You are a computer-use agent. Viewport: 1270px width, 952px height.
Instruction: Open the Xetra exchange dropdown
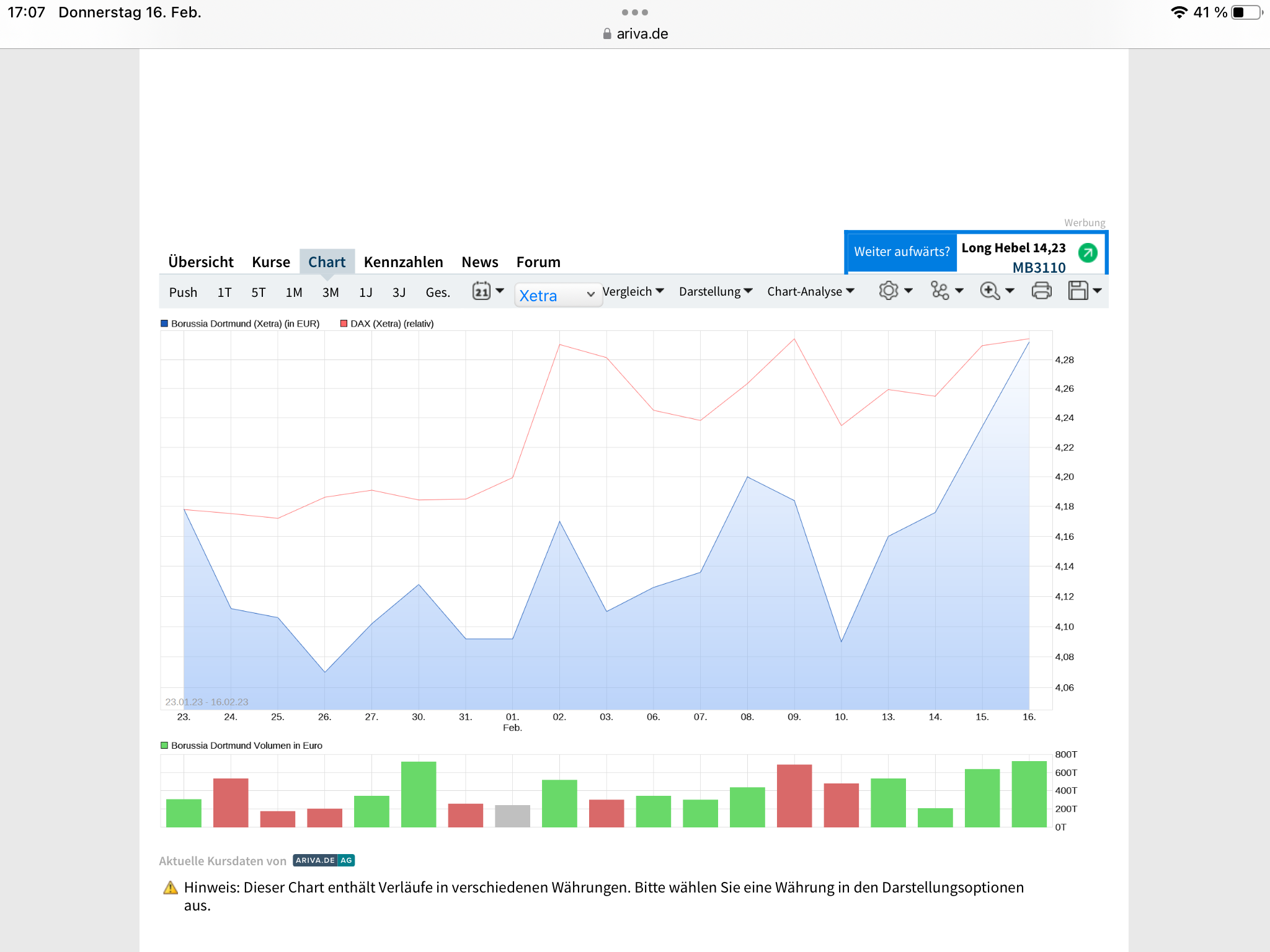[557, 295]
